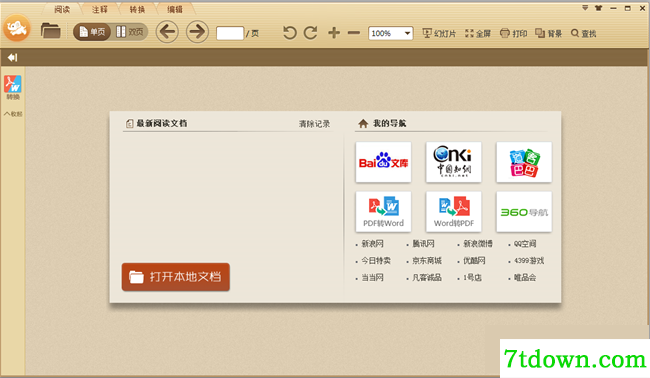Start slideshow mode (幻灯片)
The width and height of the screenshot is (650, 378).
[x=439, y=33]
